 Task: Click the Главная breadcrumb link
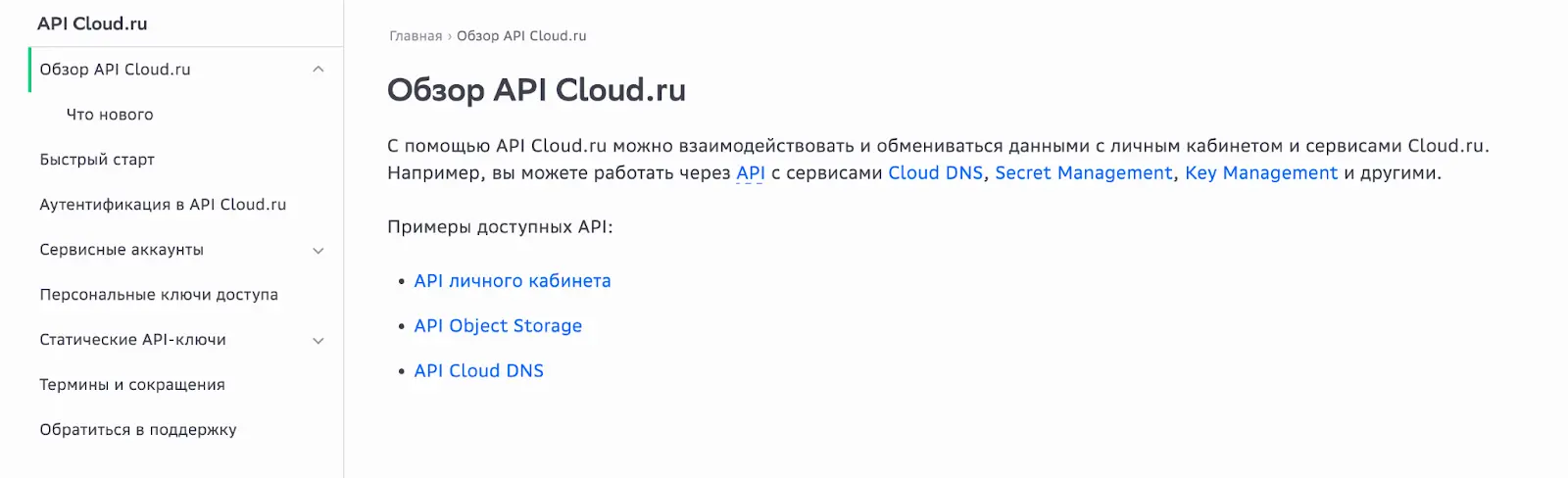click(x=416, y=36)
